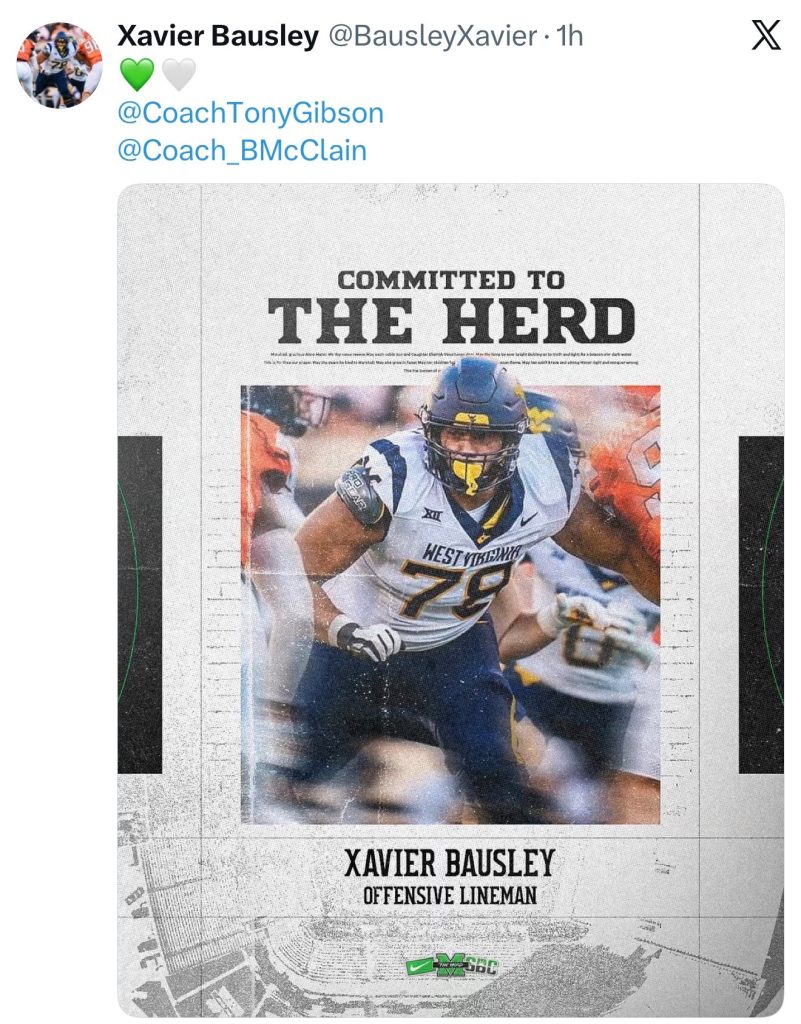The height and width of the screenshot is (1024, 801).
Task: Click the green heart emoji
Action: click(137, 74)
